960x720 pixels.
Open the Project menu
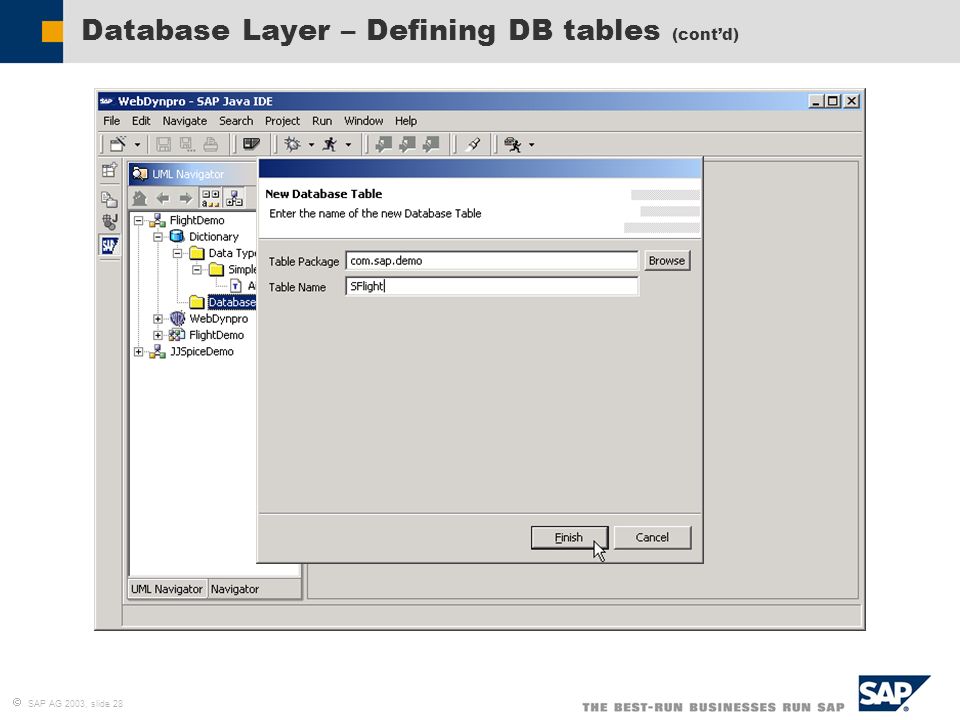pyautogui.click(x=282, y=121)
